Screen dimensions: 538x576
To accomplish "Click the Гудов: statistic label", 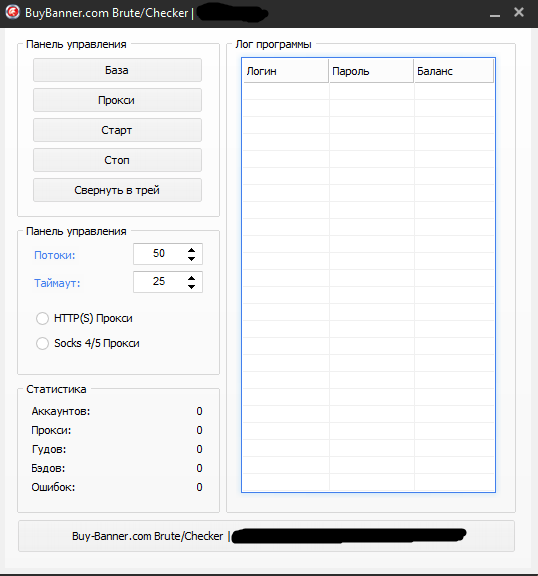I will coord(48,449).
